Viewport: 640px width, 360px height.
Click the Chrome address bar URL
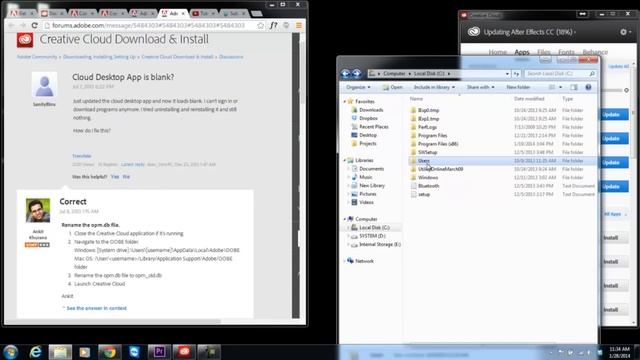click(x=148, y=25)
